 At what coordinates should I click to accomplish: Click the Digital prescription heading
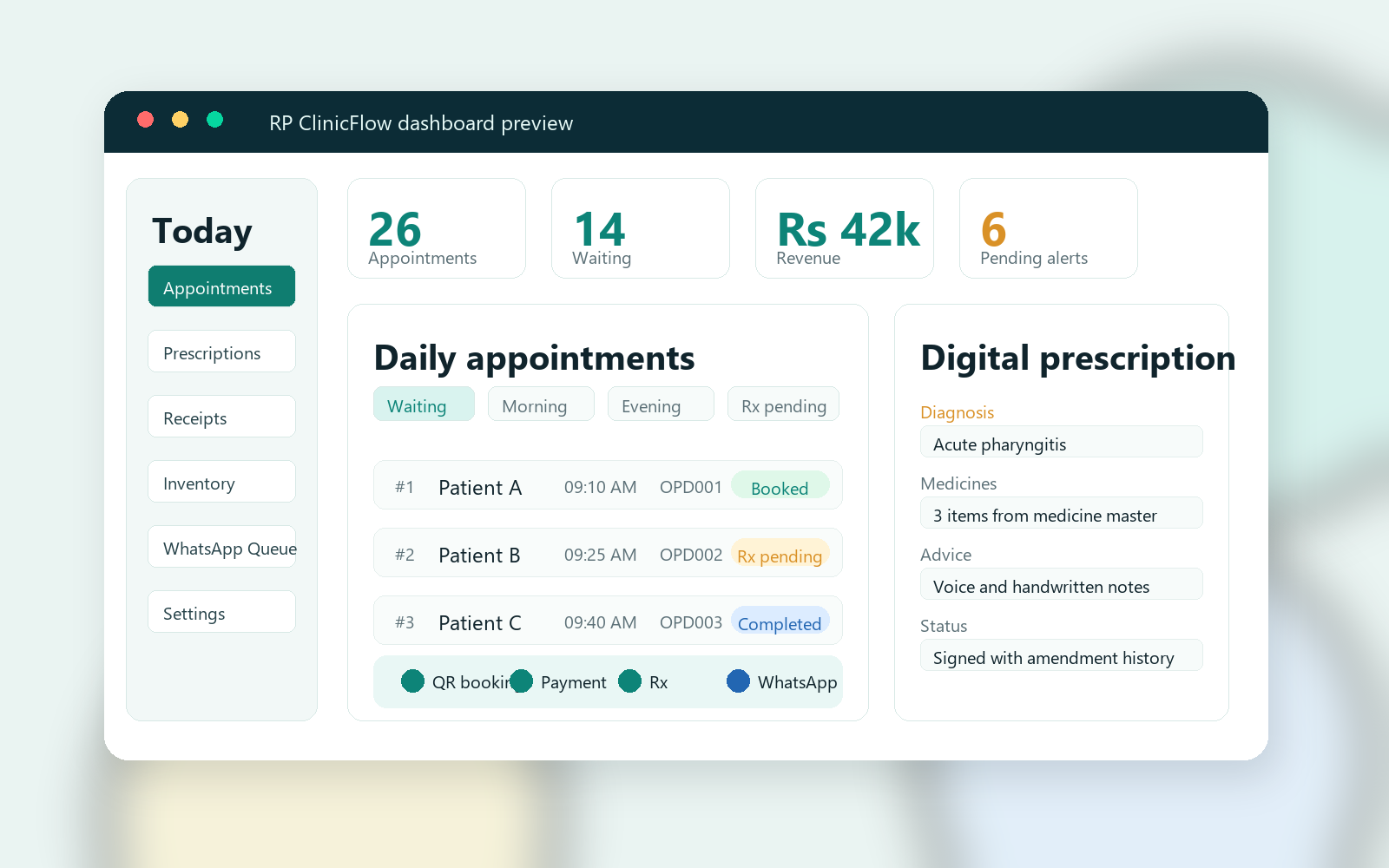(1077, 358)
